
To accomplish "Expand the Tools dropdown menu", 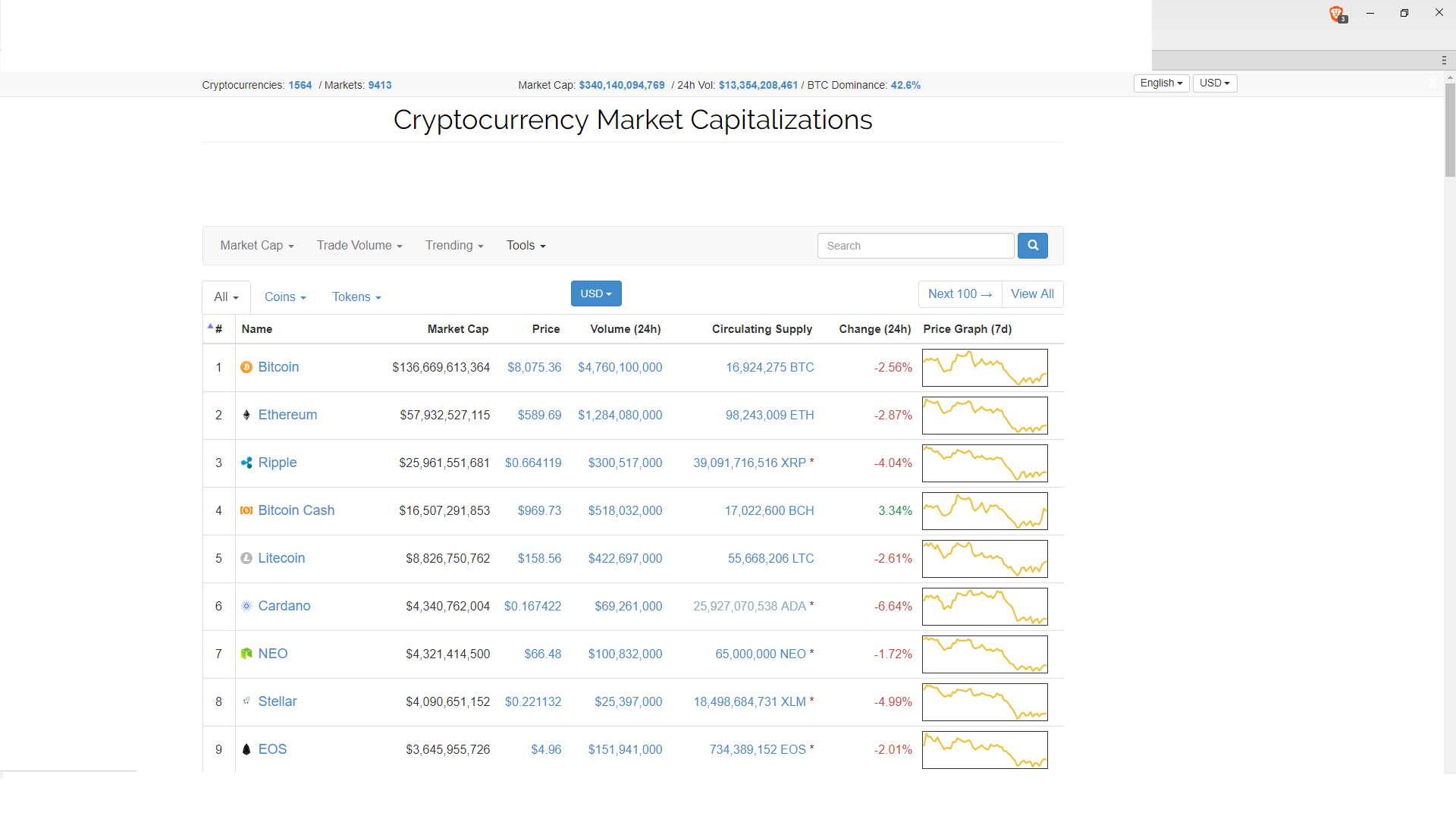I will 526,246.
